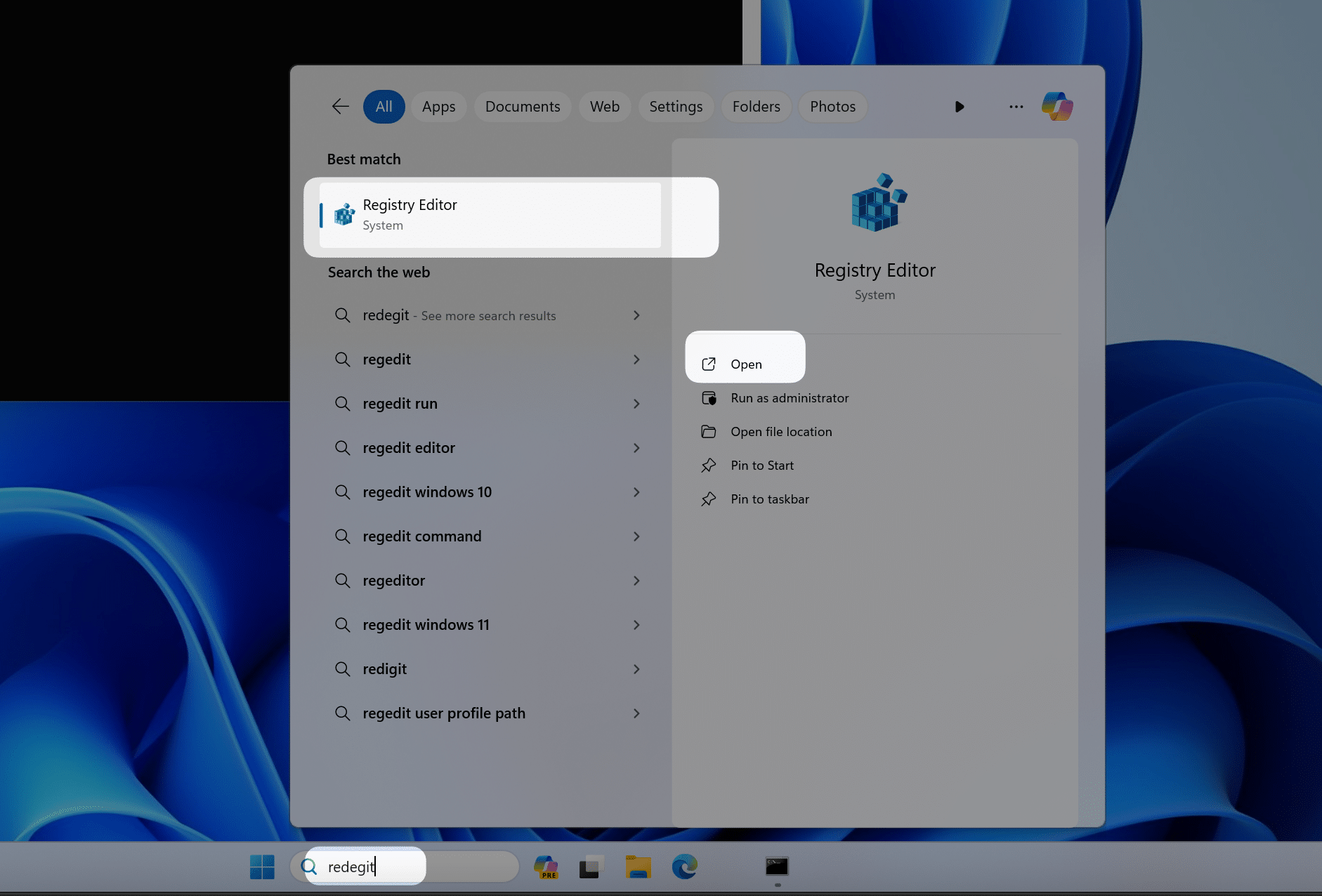The height and width of the screenshot is (896, 1322).
Task: Click the folder icon beside Open file location
Action: [709, 432]
